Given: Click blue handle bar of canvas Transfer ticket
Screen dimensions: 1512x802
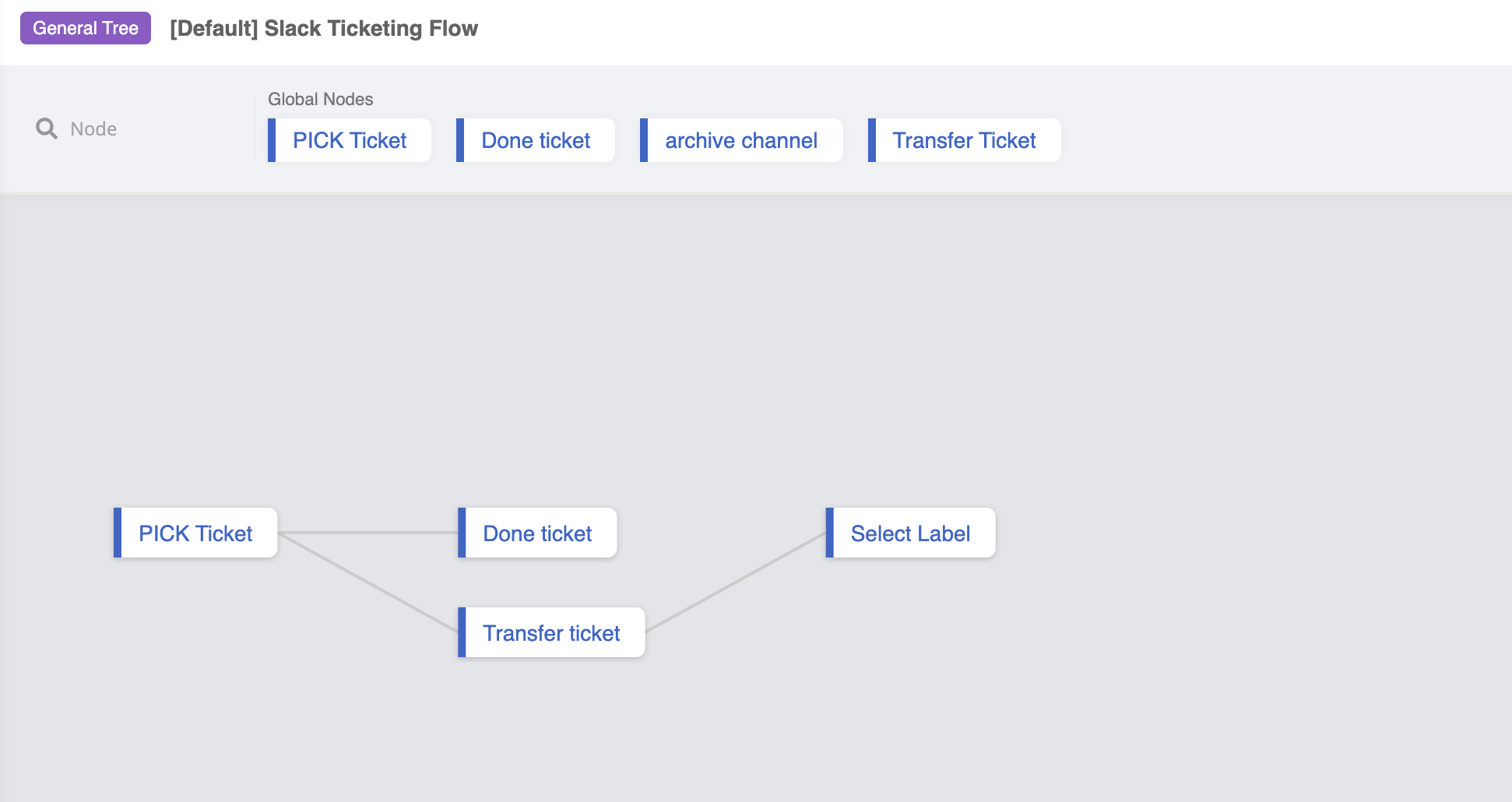Looking at the screenshot, I should pos(462,633).
